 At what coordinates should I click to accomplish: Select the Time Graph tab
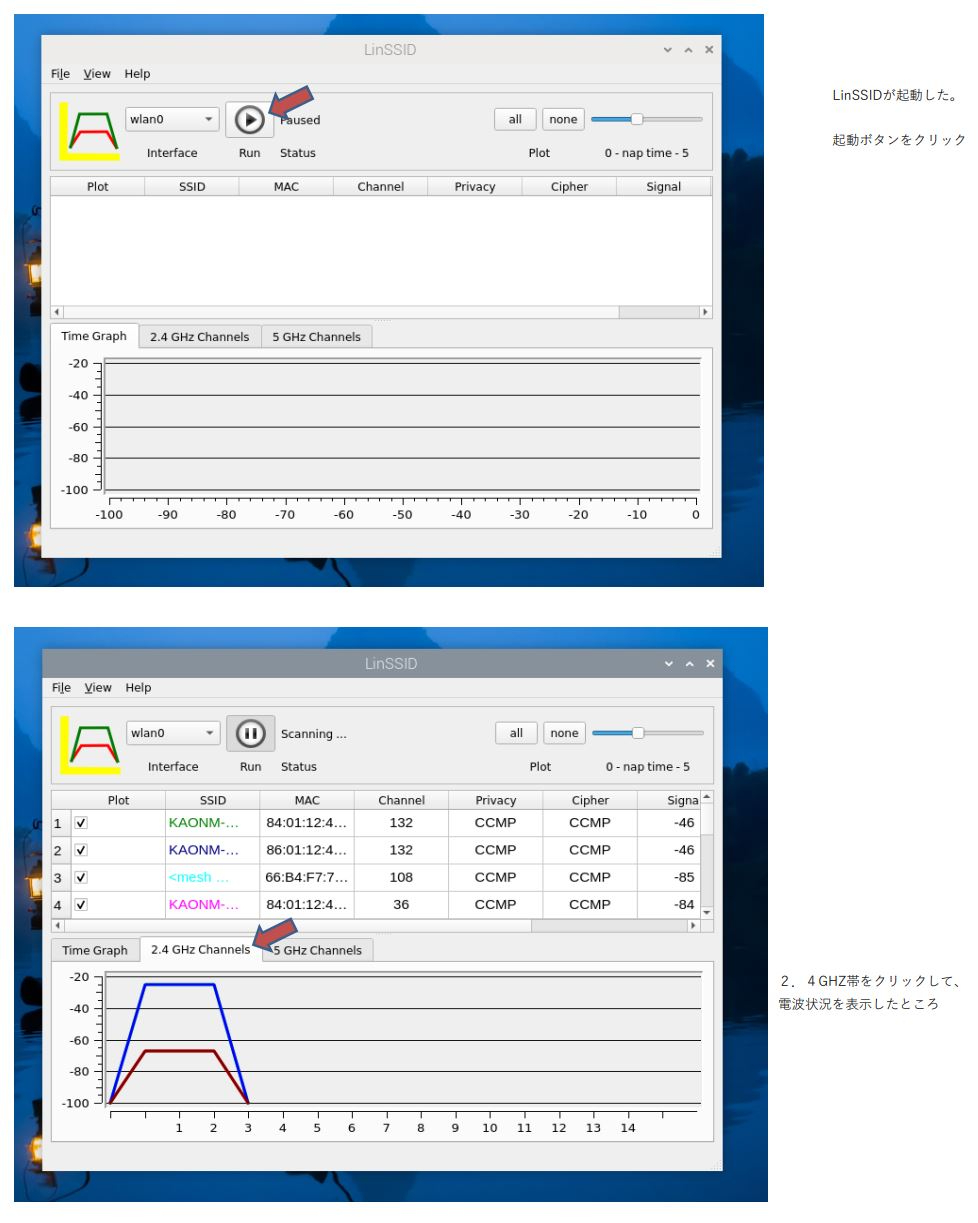(94, 336)
